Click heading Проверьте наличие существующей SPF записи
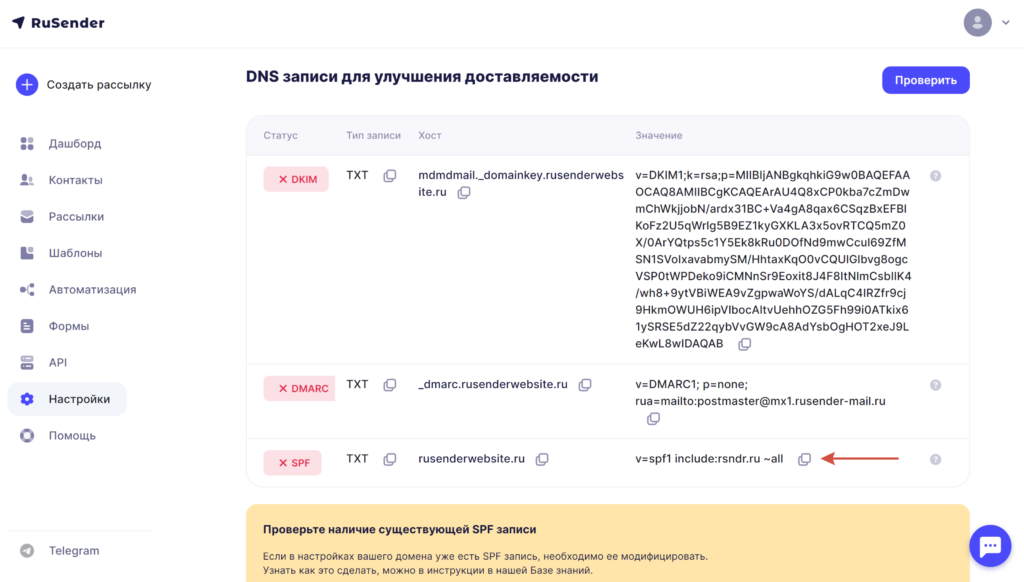The image size is (1024, 582). [x=400, y=529]
